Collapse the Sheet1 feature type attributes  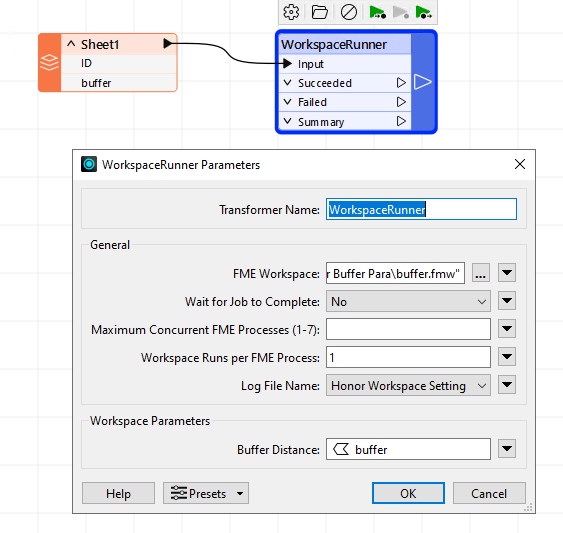pos(71,44)
